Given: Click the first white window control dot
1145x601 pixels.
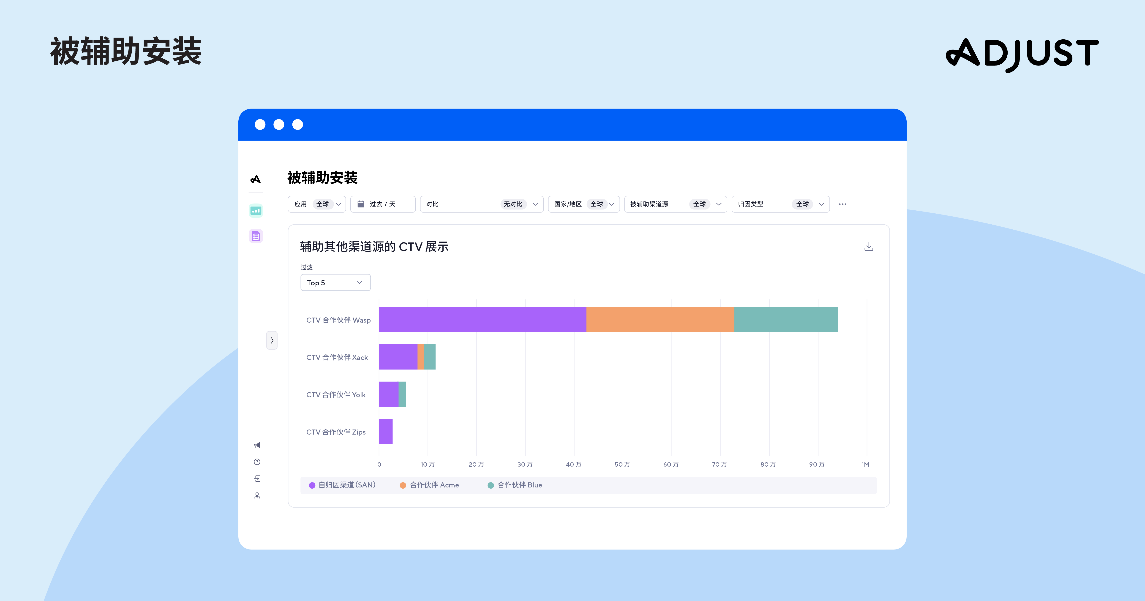Looking at the screenshot, I should 260,125.
